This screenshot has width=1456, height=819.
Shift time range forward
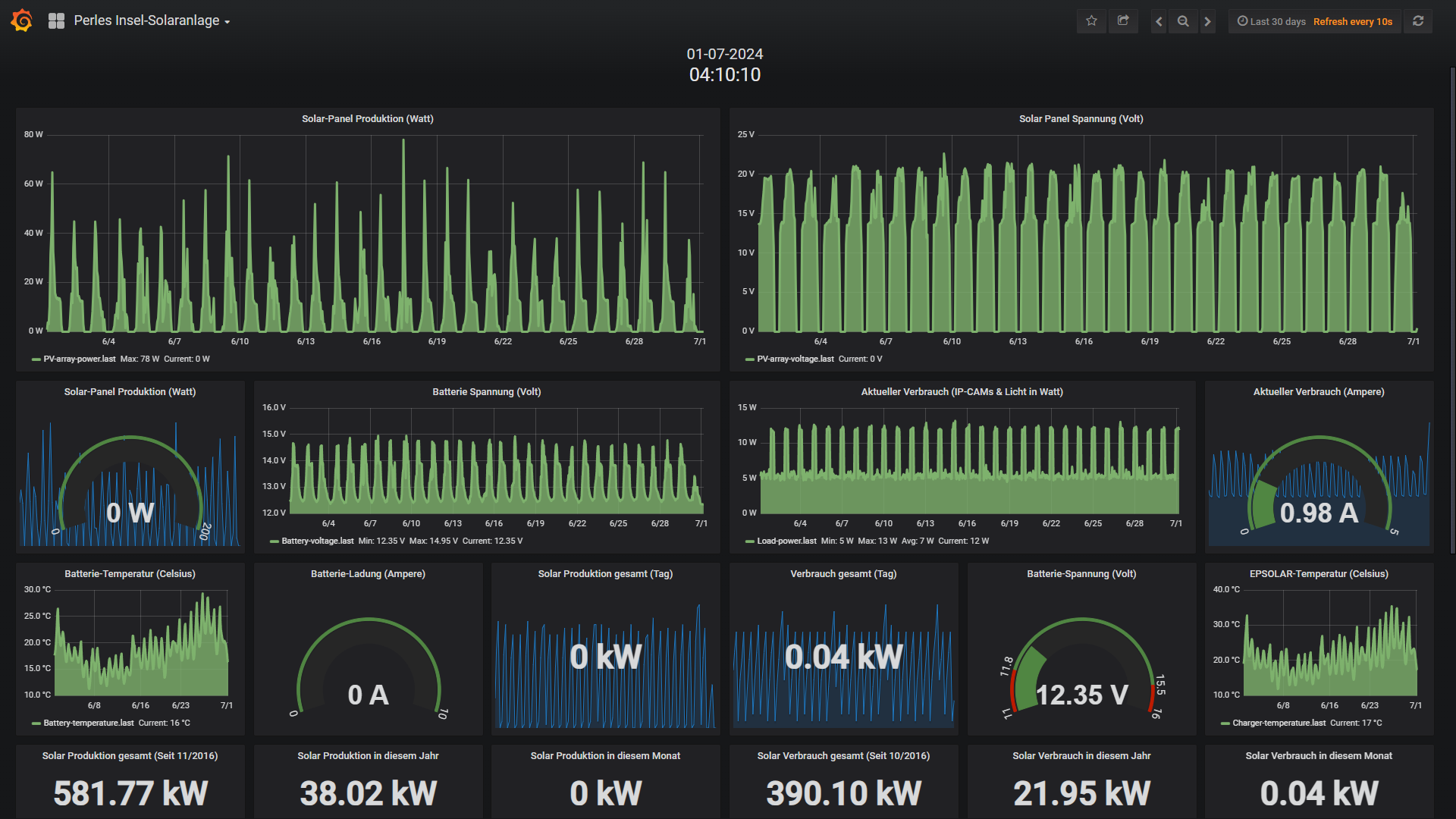click(x=1208, y=21)
